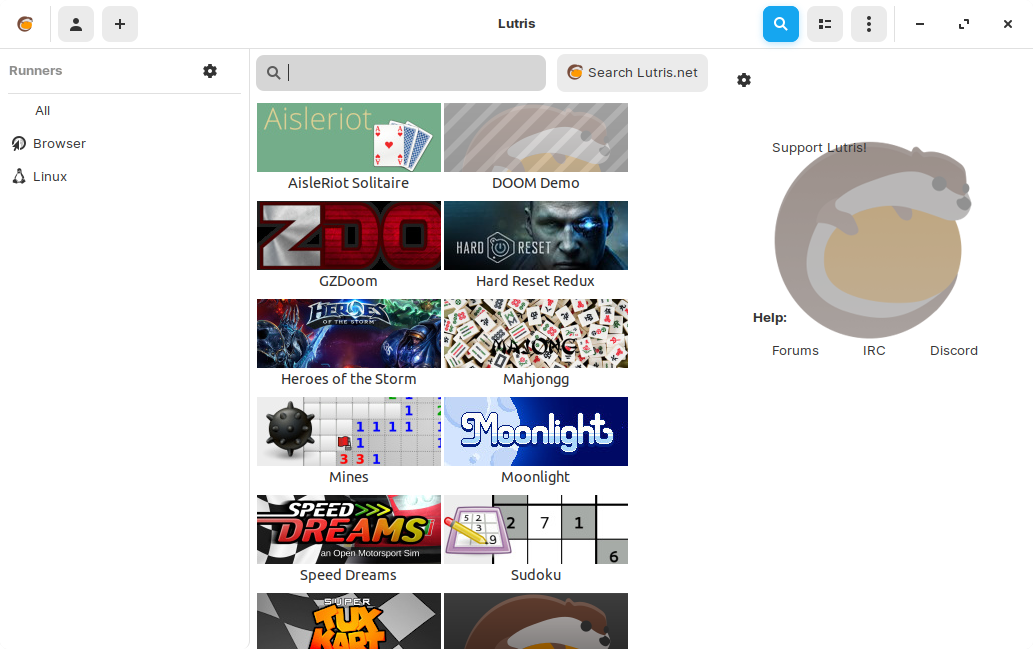
Task: Click the gear icon in right panel
Action: coord(744,80)
